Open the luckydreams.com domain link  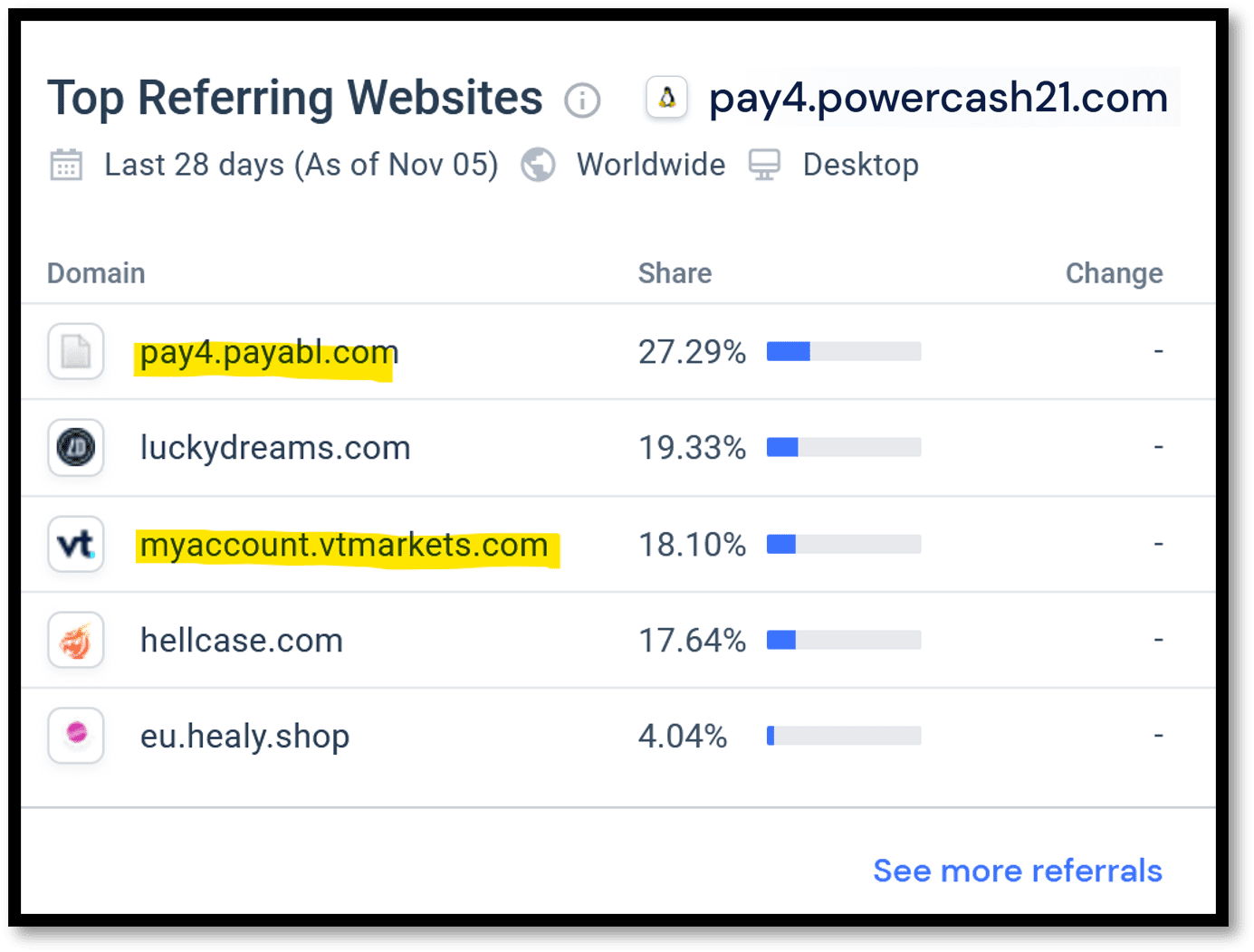tap(275, 448)
